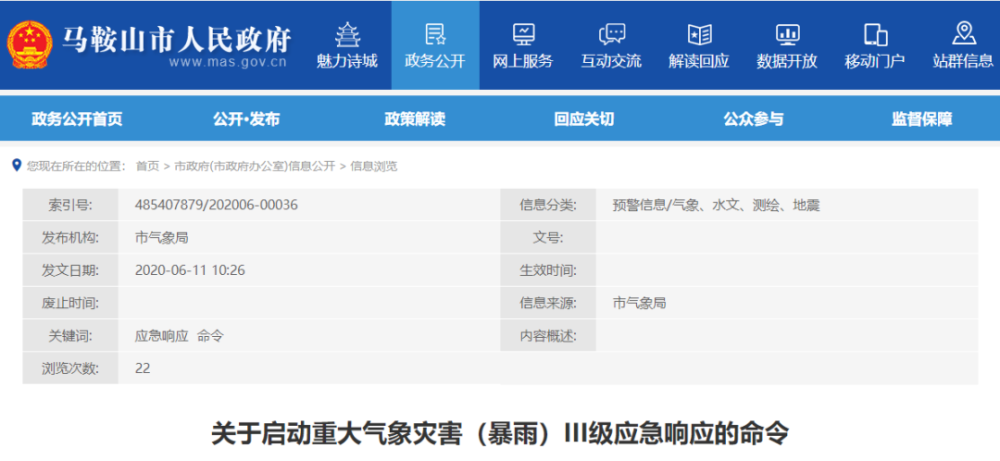This screenshot has height=461, width=1000.
Task: Click 信息浏览 breadcrumb link
Action: coord(374,166)
